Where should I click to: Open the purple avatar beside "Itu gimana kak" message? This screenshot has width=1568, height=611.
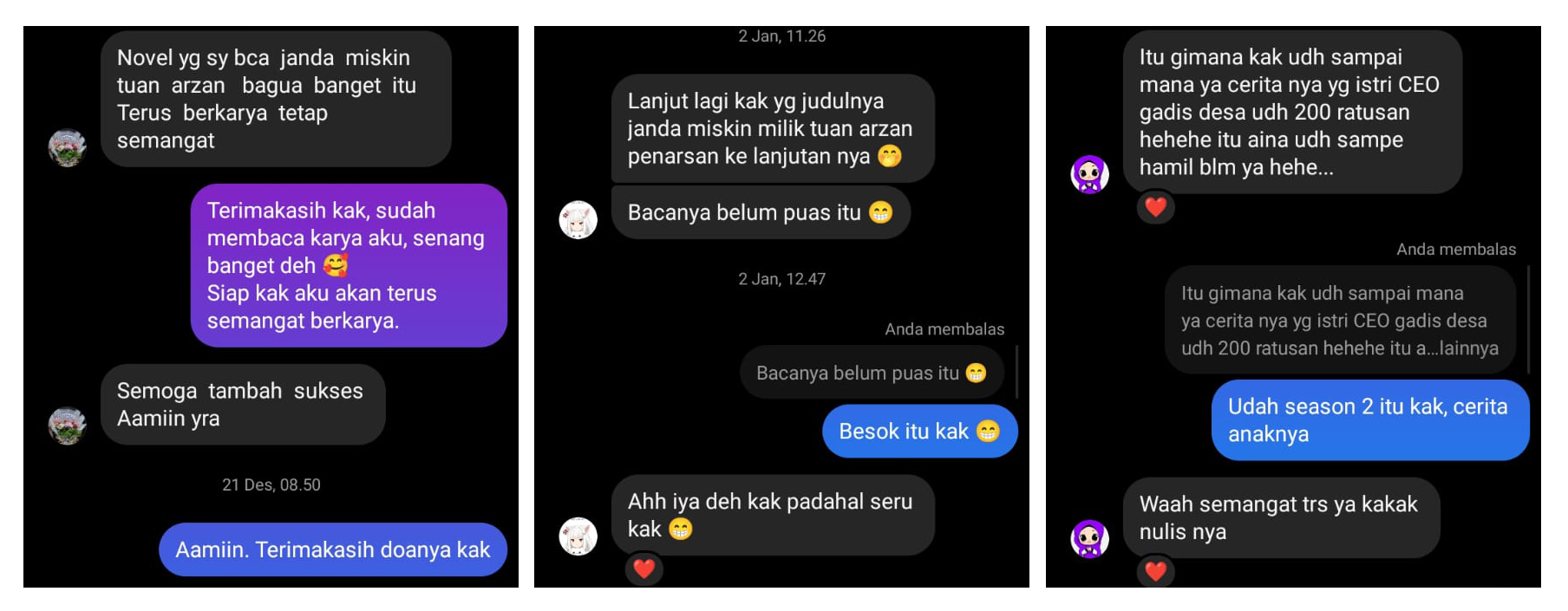[1090, 174]
